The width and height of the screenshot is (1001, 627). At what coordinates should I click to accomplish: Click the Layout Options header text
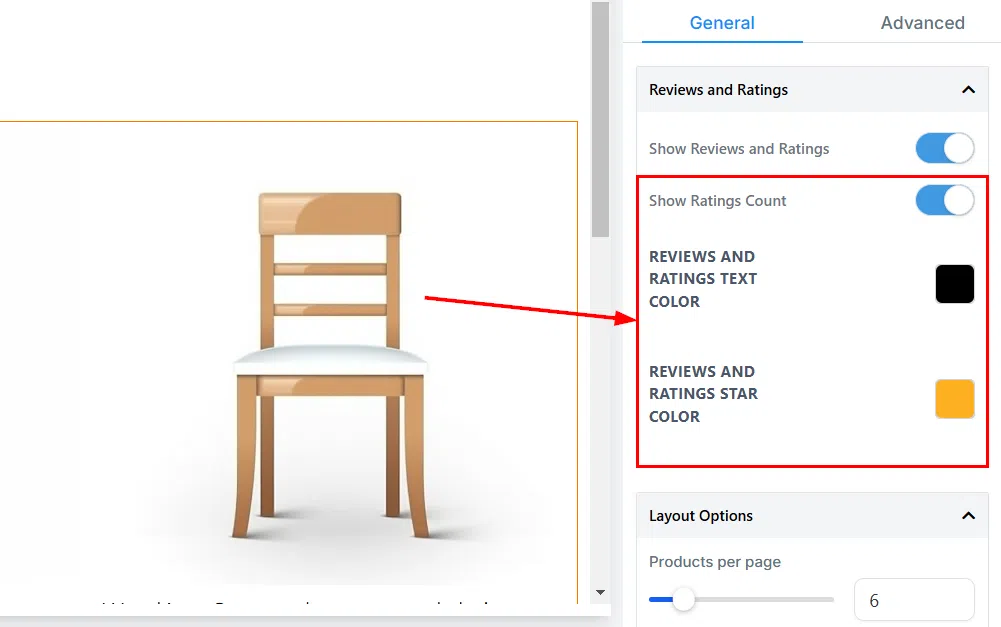pyautogui.click(x=700, y=516)
